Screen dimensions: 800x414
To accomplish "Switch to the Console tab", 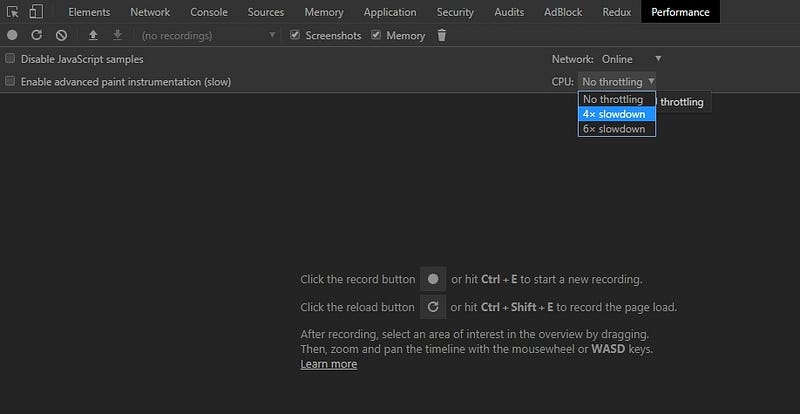I will coord(209,12).
